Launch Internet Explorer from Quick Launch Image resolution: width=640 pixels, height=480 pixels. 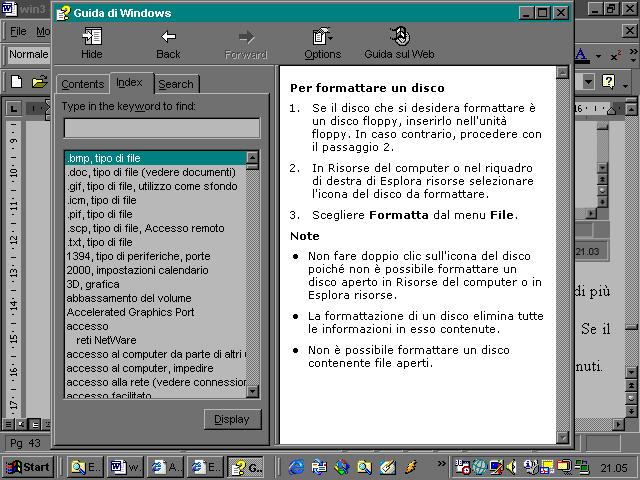click(297, 467)
